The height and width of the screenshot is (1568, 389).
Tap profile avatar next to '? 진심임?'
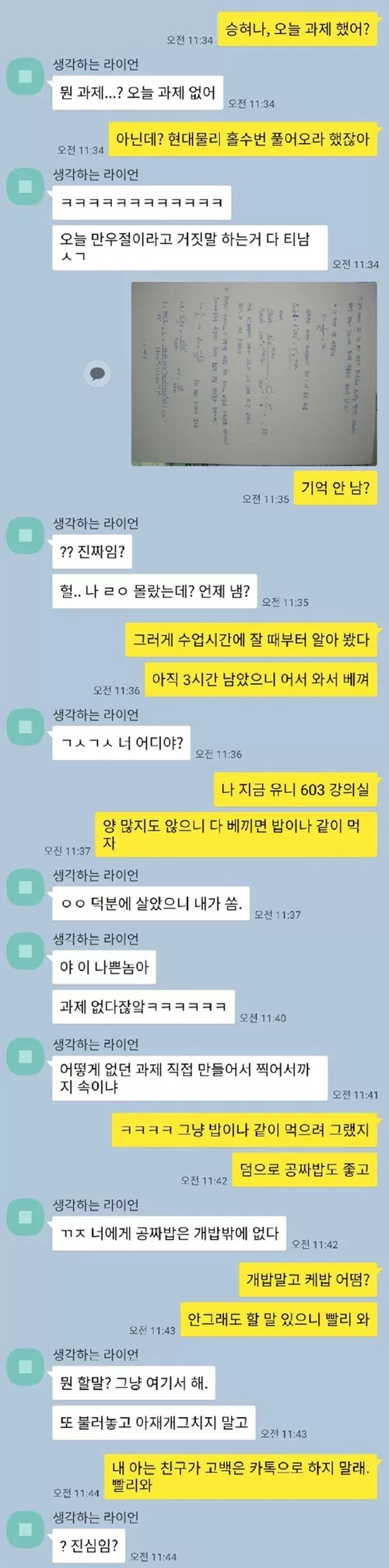click(x=26, y=1529)
